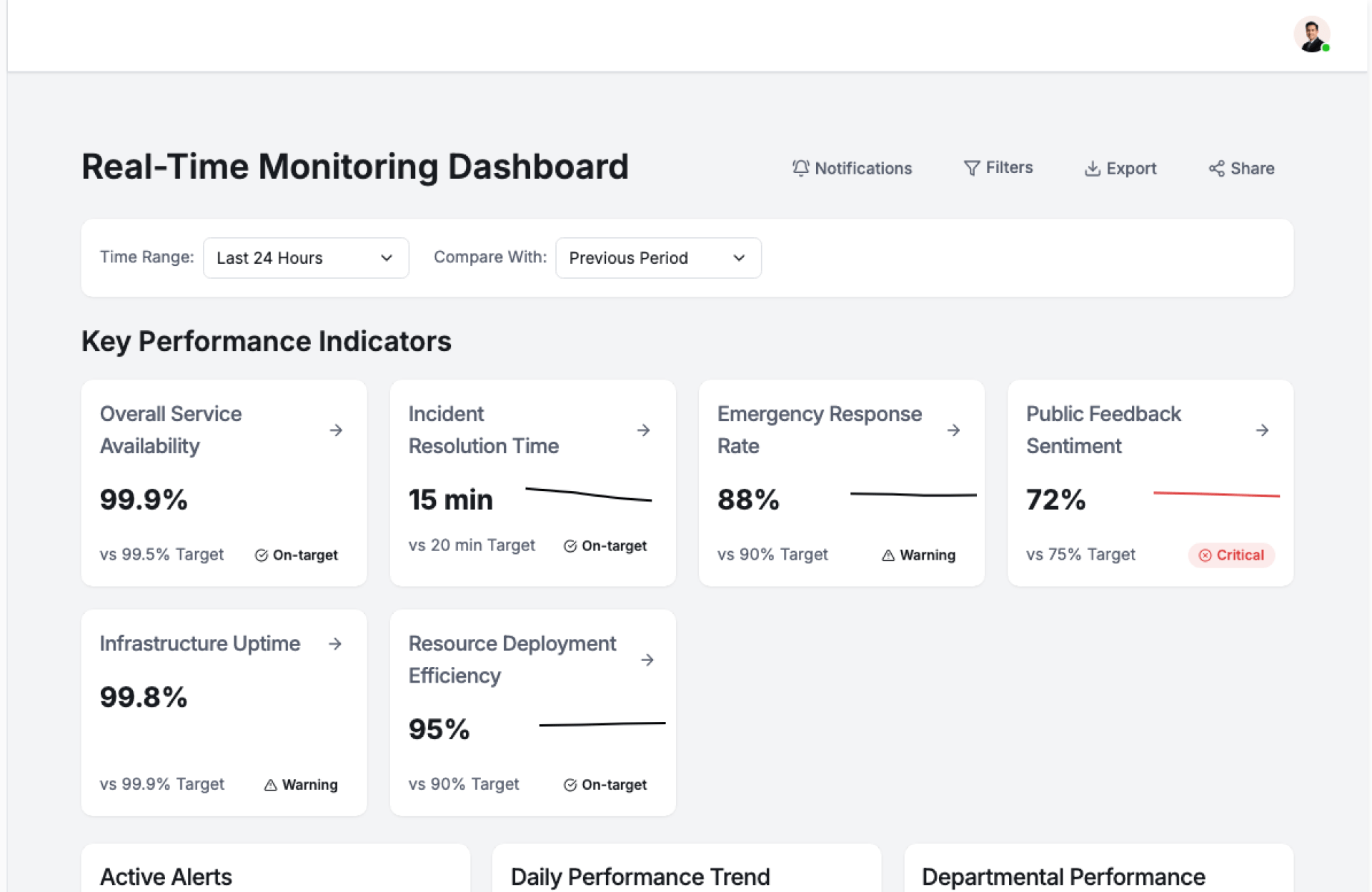Screen dimensions: 1372x892
Task: Click Warning badge on Emergency Response Rate
Action: (918, 555)
